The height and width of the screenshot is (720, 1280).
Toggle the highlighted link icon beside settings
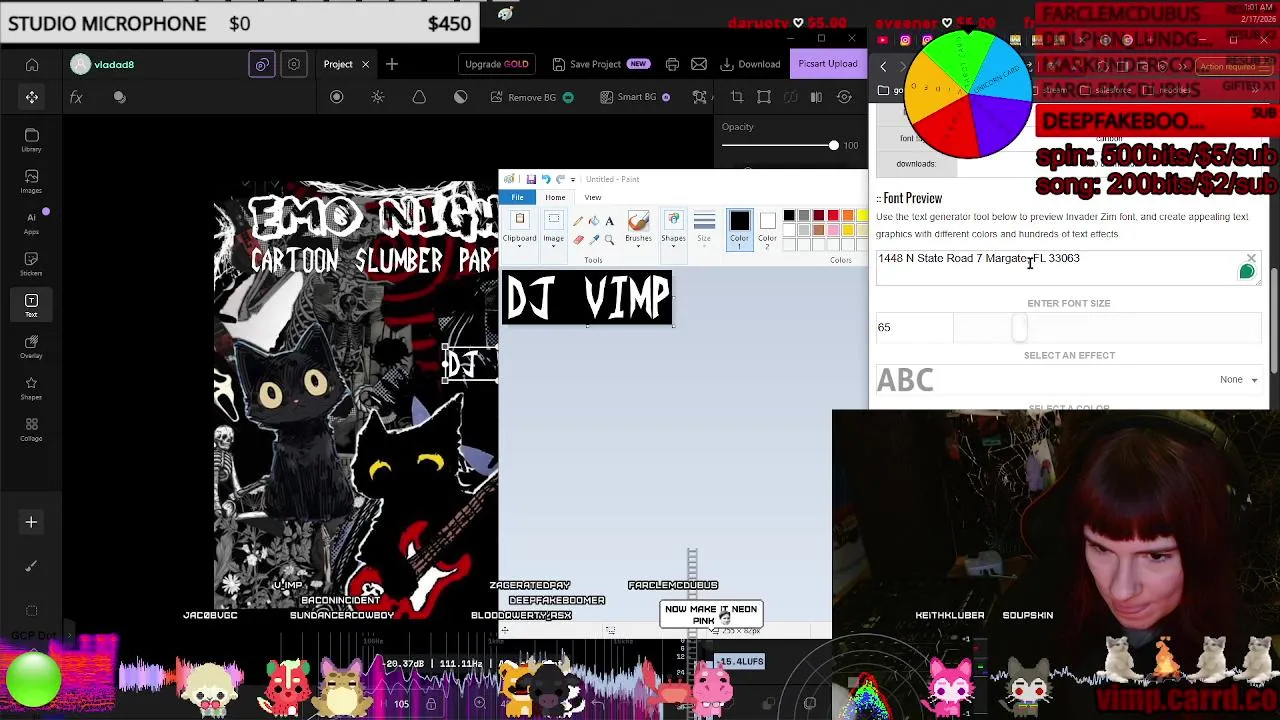[x=262, y=64]
